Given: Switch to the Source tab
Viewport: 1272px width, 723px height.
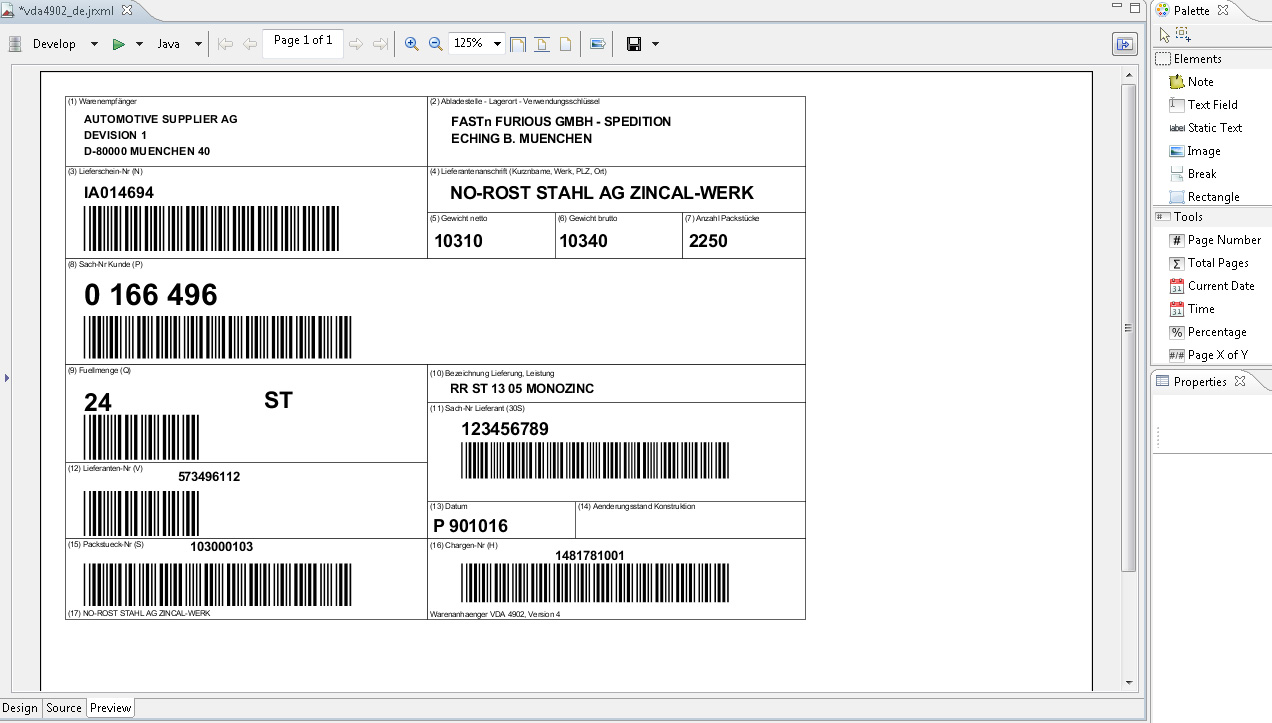Looking at the screenshot, I should 64,708.
